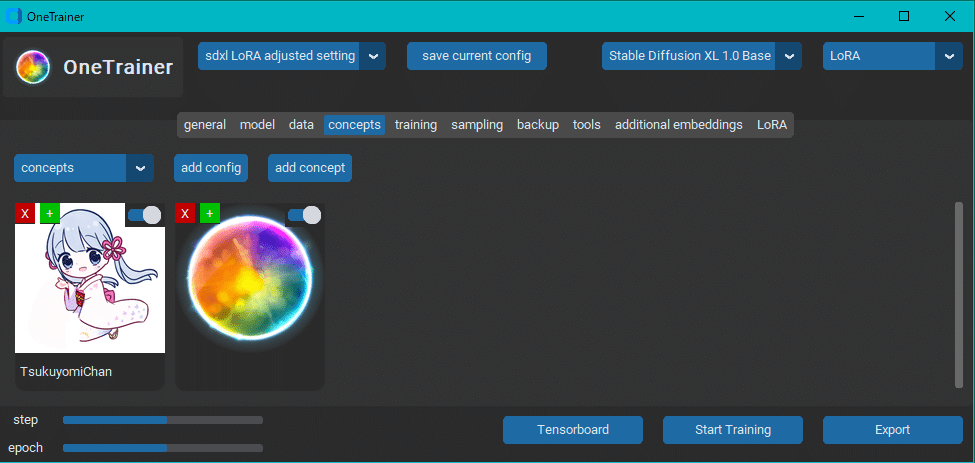This screenshot has height=463, width=975.
Task: Go to the data tab
Action: click(x=301, y=125)
